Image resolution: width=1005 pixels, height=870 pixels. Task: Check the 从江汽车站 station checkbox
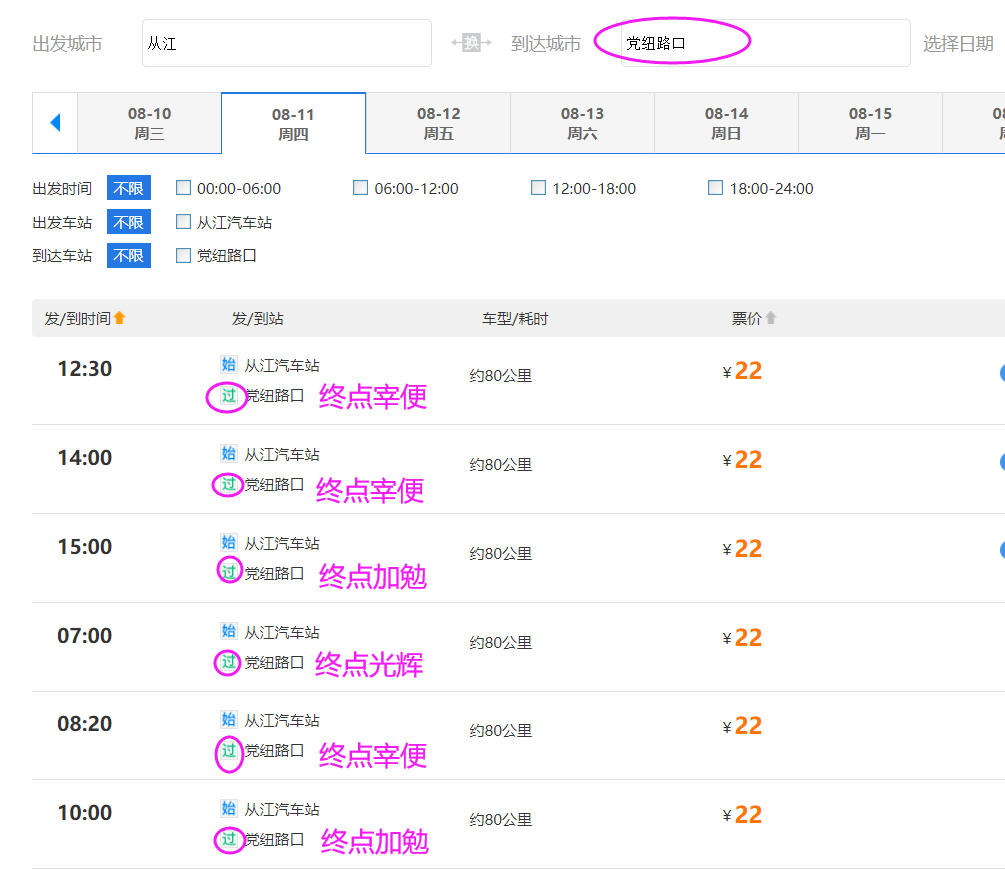pos(183,222)
